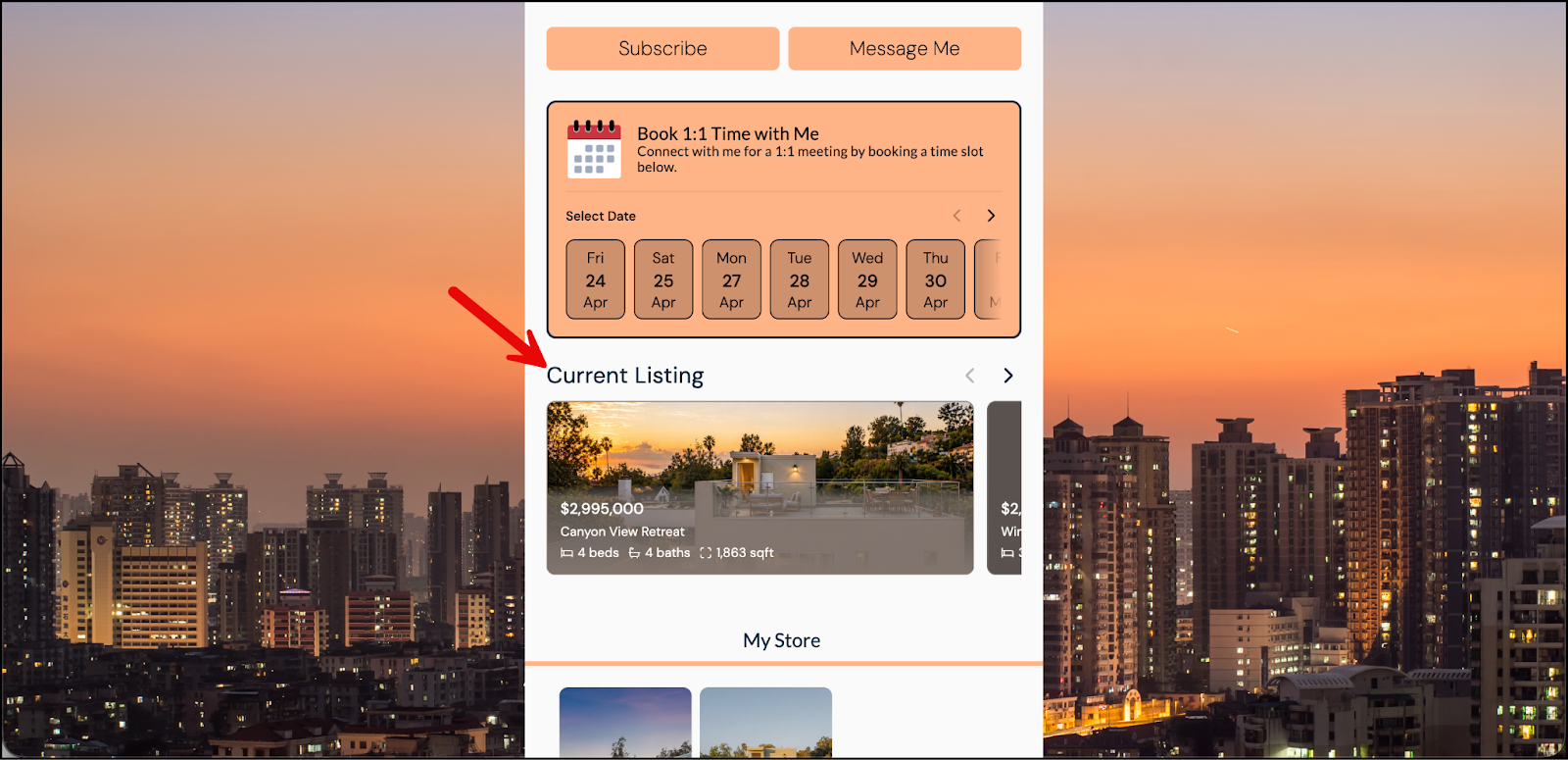
Task: Click the calendar icon in booking card
Action: tap(594, 149)
